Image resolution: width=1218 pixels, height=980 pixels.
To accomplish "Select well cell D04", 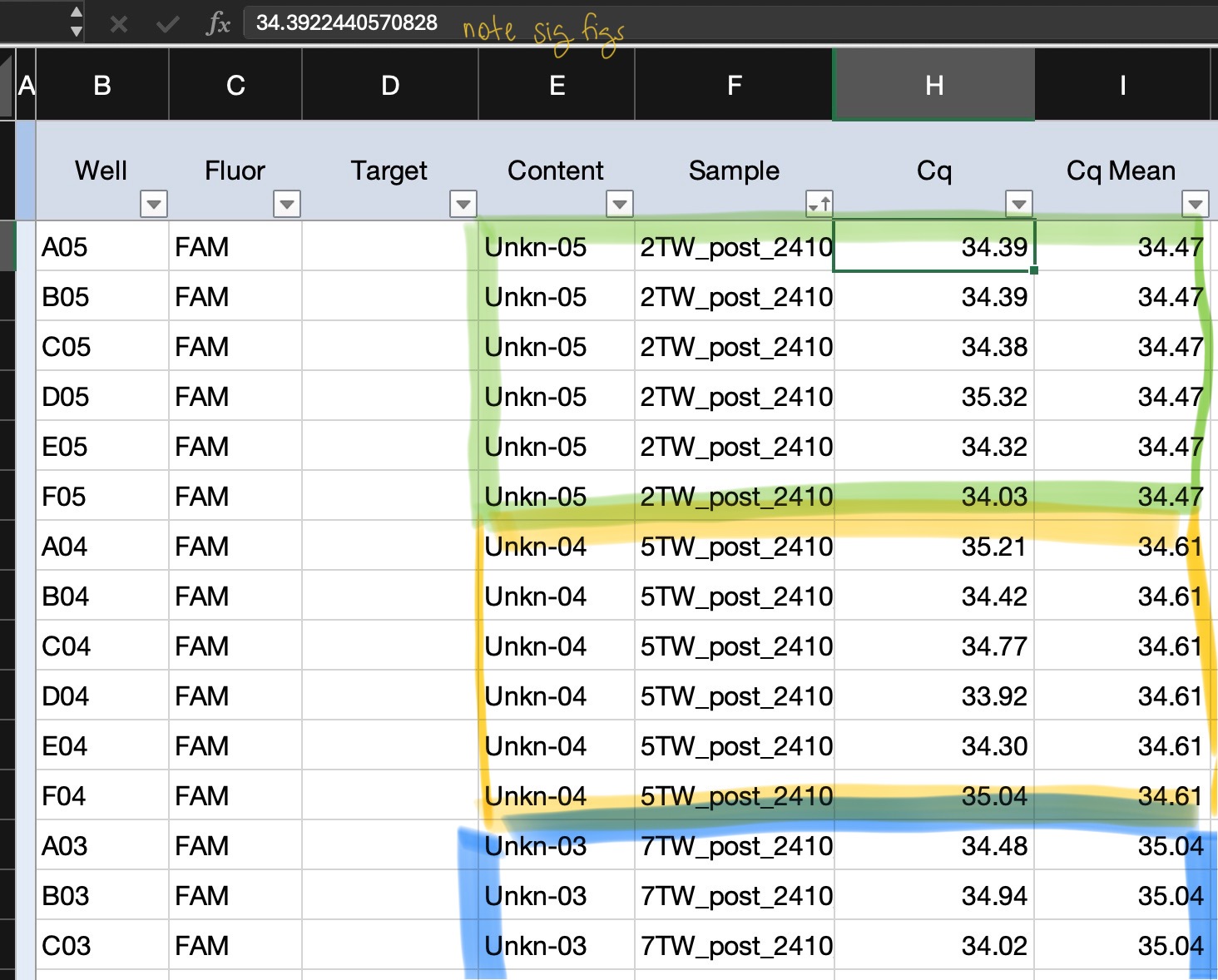I will 102,695.
